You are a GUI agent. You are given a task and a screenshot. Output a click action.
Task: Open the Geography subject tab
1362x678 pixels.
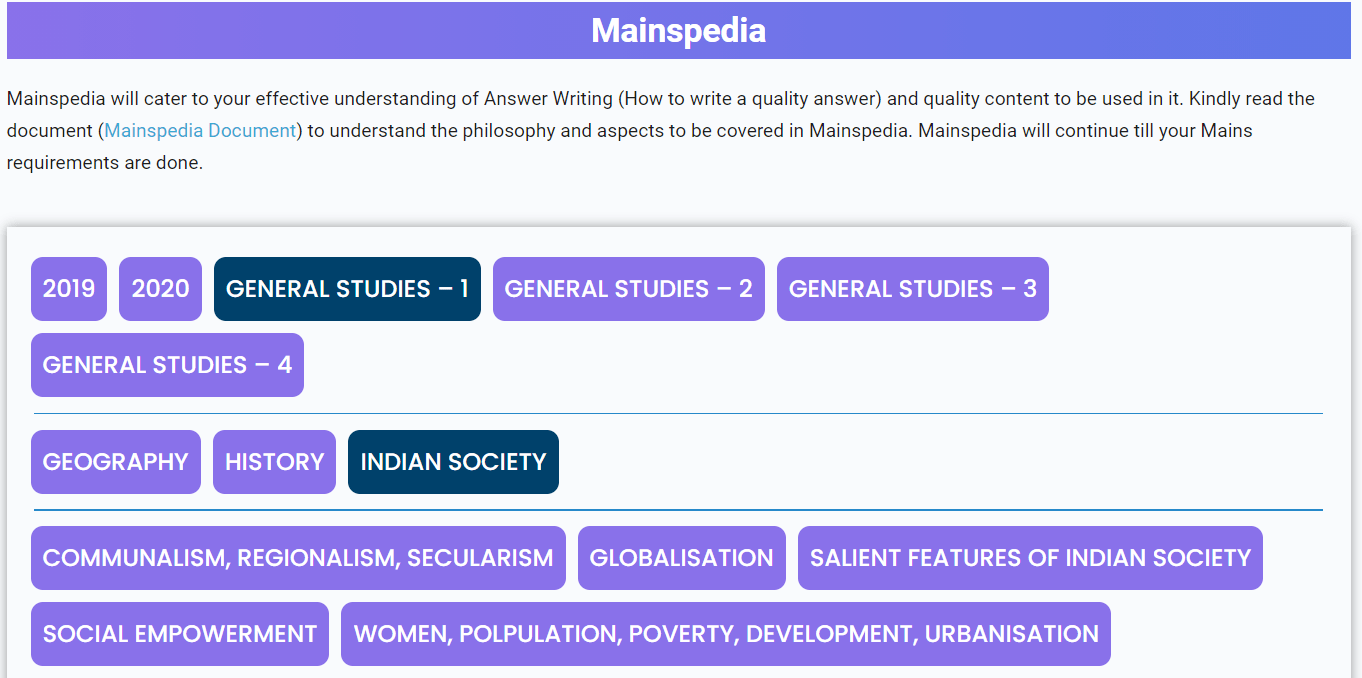click(116, 462)
